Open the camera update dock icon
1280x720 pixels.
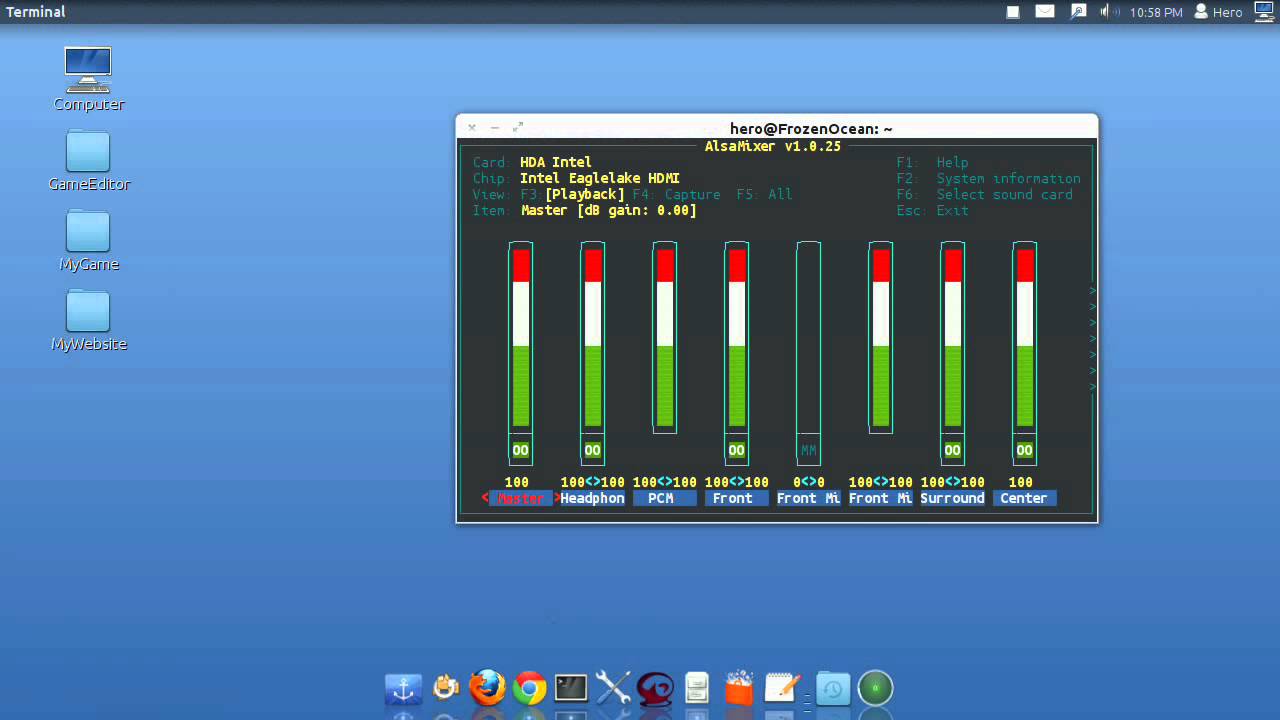coord(445,688)
